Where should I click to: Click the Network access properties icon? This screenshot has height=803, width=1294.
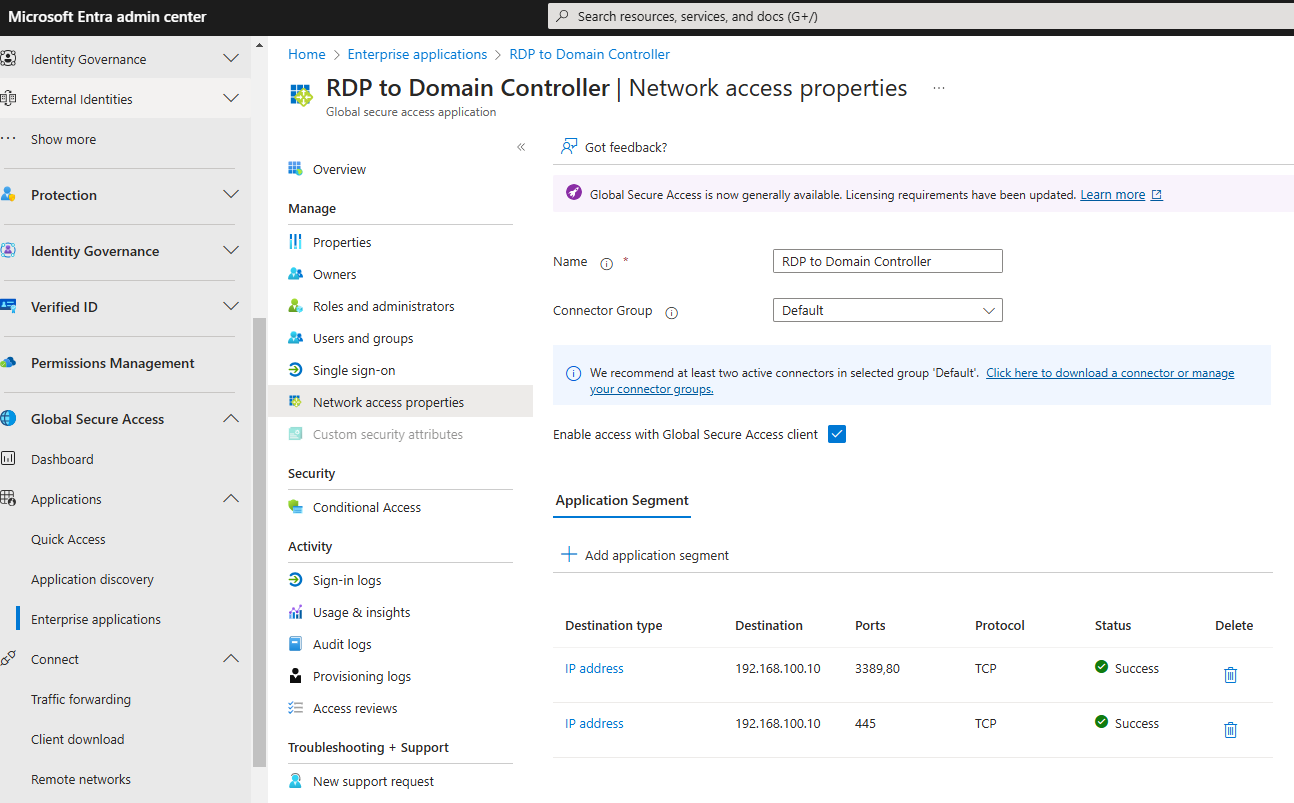[295, 402]
